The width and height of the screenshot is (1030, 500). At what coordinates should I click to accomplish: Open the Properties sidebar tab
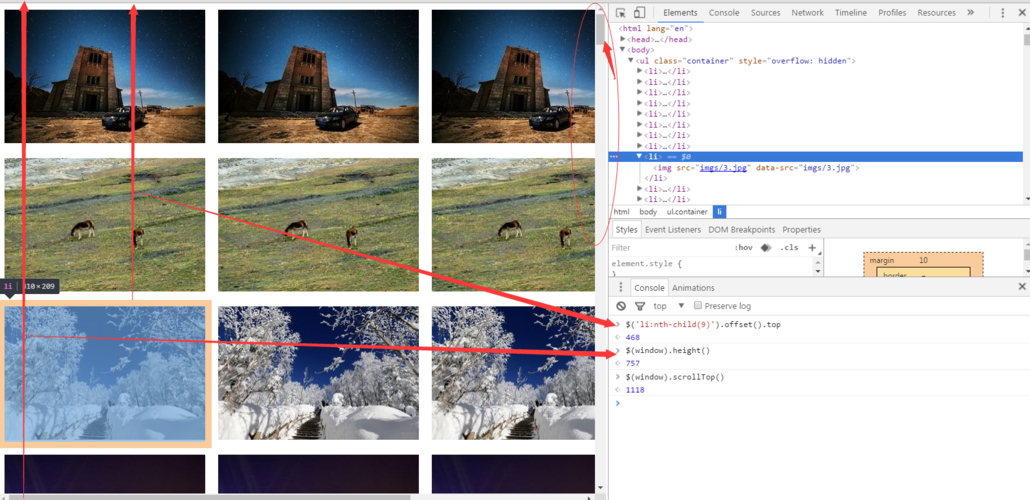tap(801, 229)
